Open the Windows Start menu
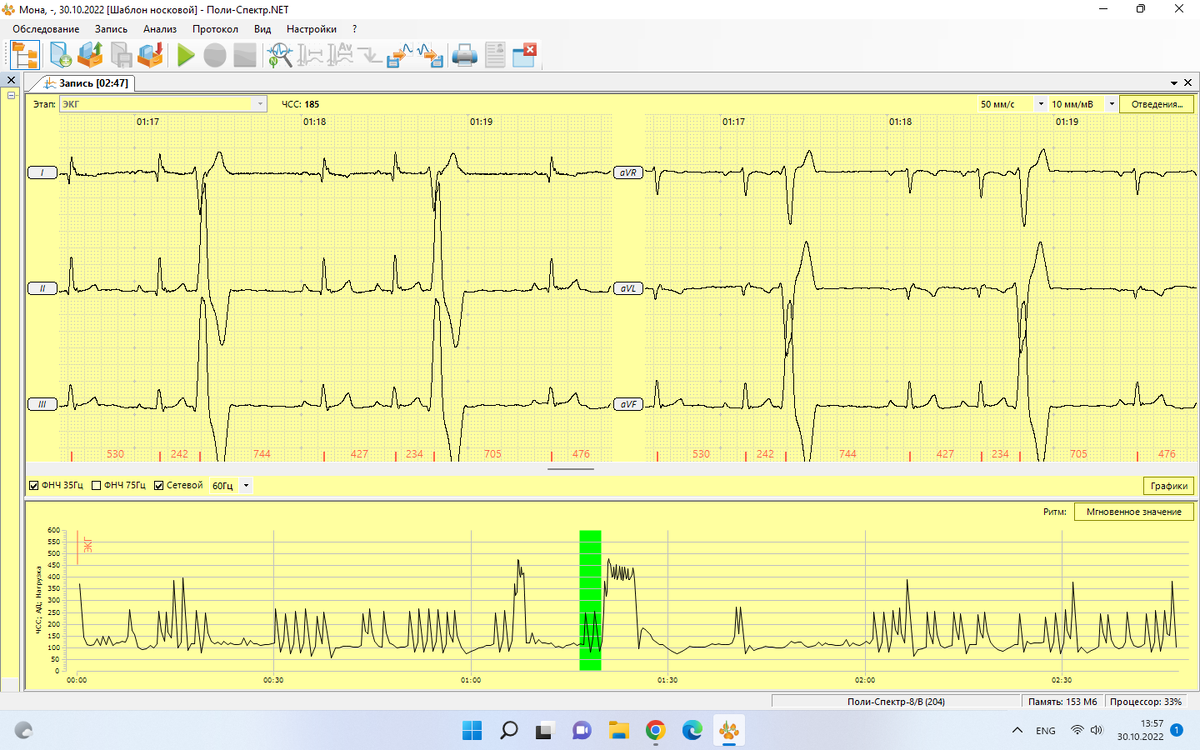This screenshot has height=750, width=1200. tap(471, 730)
